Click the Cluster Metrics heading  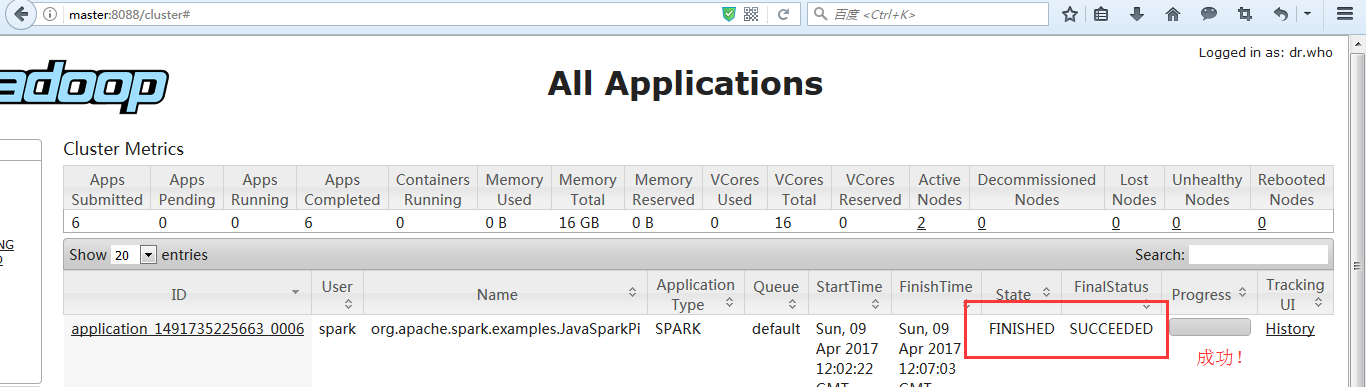(124, 149)
